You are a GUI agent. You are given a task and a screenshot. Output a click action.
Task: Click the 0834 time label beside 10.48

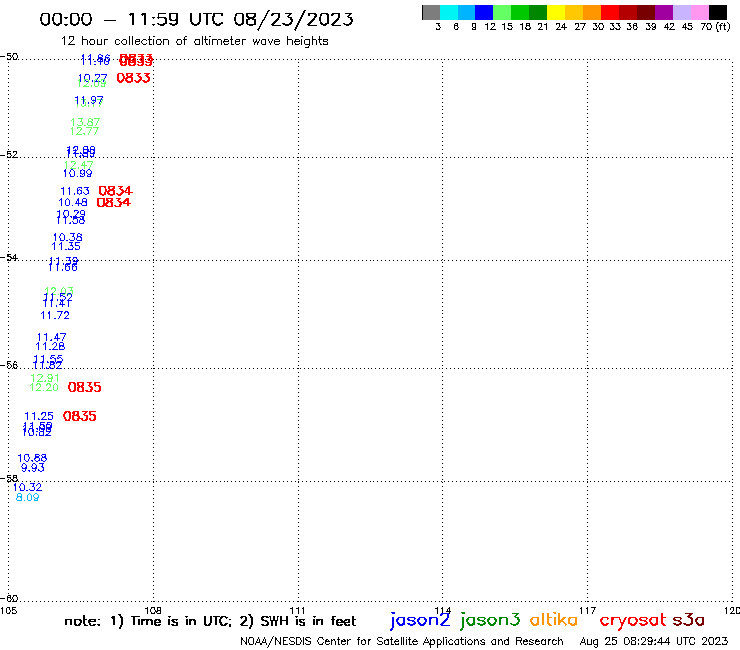114,203
